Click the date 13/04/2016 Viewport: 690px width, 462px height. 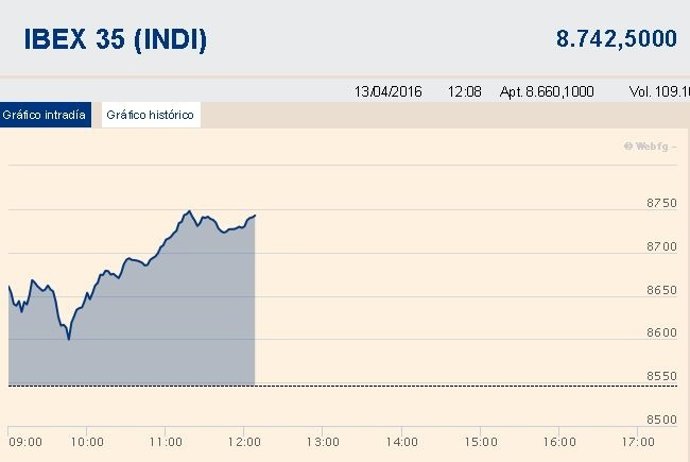(388, 91)
